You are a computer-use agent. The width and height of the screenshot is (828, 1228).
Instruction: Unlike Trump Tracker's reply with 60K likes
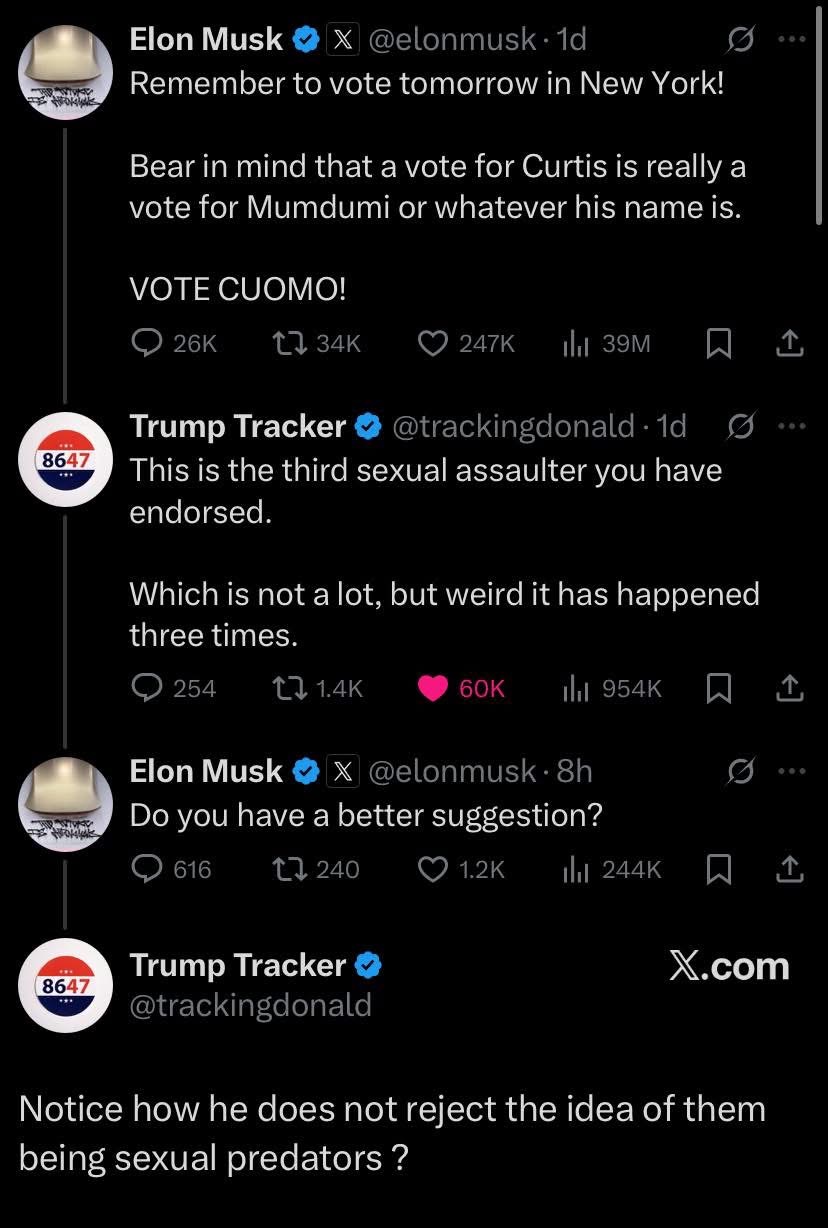432,688
